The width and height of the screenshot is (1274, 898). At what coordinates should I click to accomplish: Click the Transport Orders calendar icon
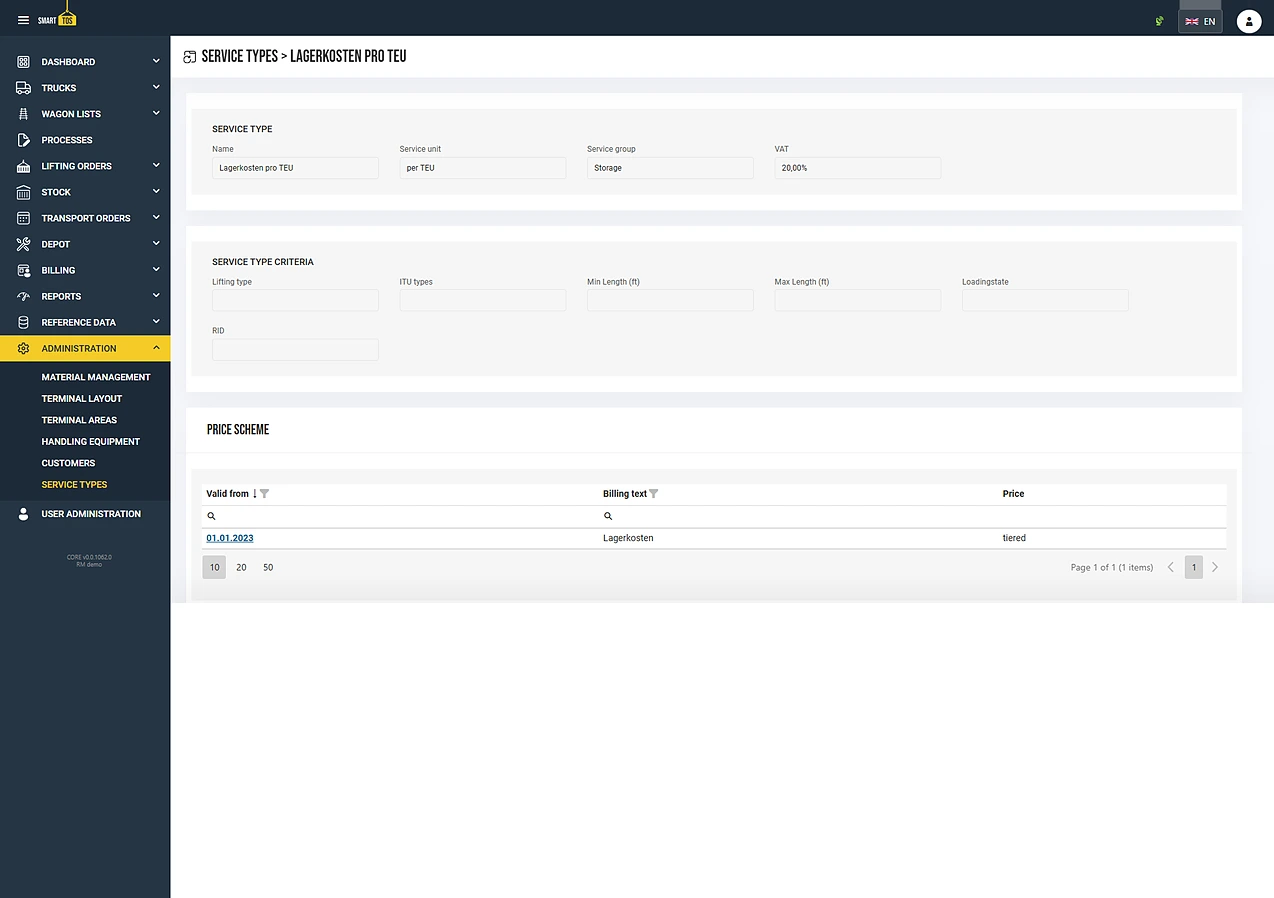[x=23, y=218]
